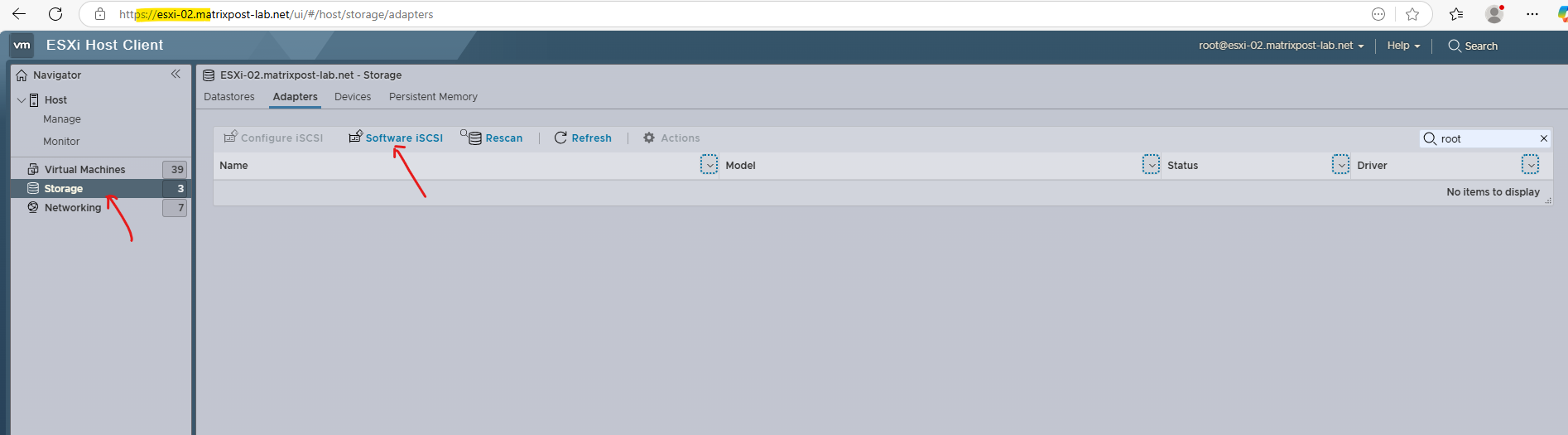The image size is (1568, 435).
Task: Open the Model column dropdown
Action: click(1152, 165)
